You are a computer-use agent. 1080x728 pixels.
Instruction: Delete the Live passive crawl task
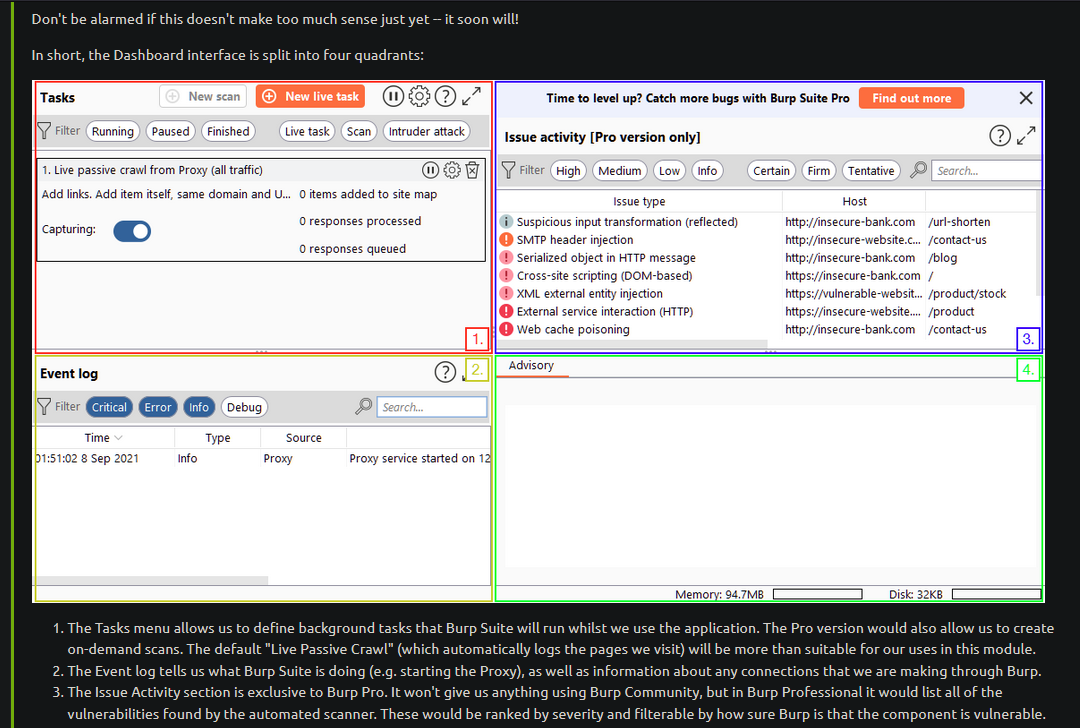pos(472,170)
